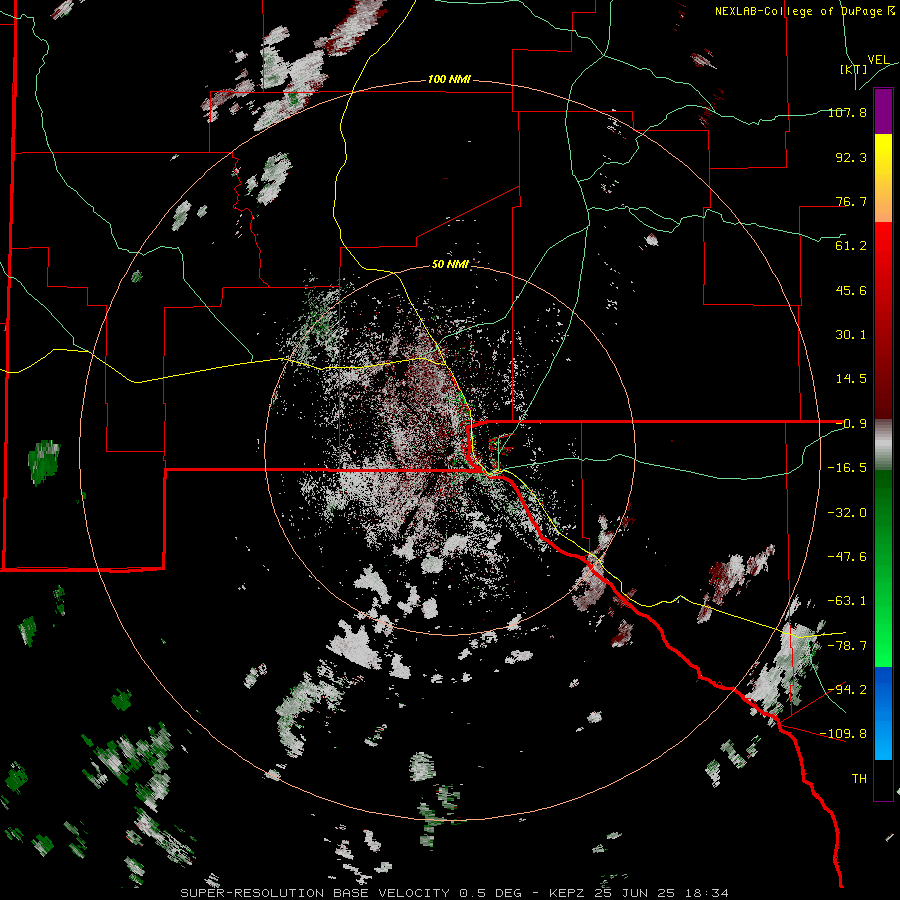Click the -32.0 velocity scale value
The image size is (900, 900).
pyautogui.click(x=847, y=512)
